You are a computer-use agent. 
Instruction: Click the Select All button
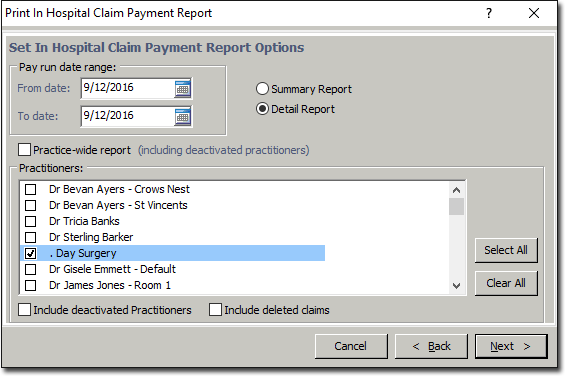pyautogui.click(x=506, y=250)
